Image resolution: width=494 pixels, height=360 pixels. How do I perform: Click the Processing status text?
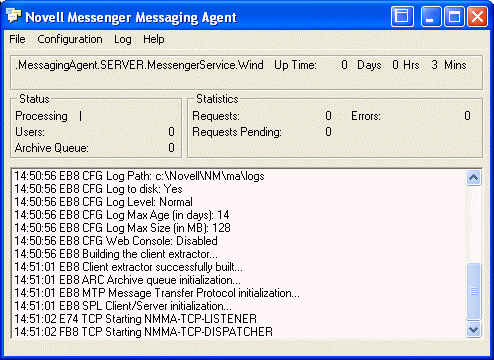pos(41,116)
